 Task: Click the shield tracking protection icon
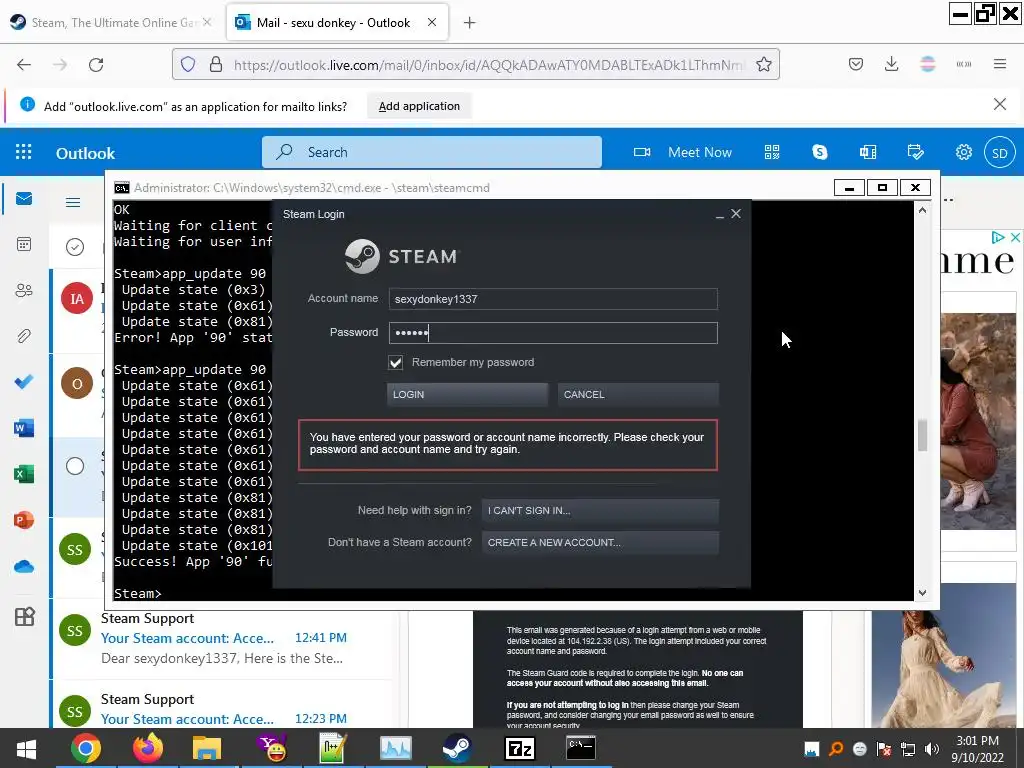tap(188, 64)
